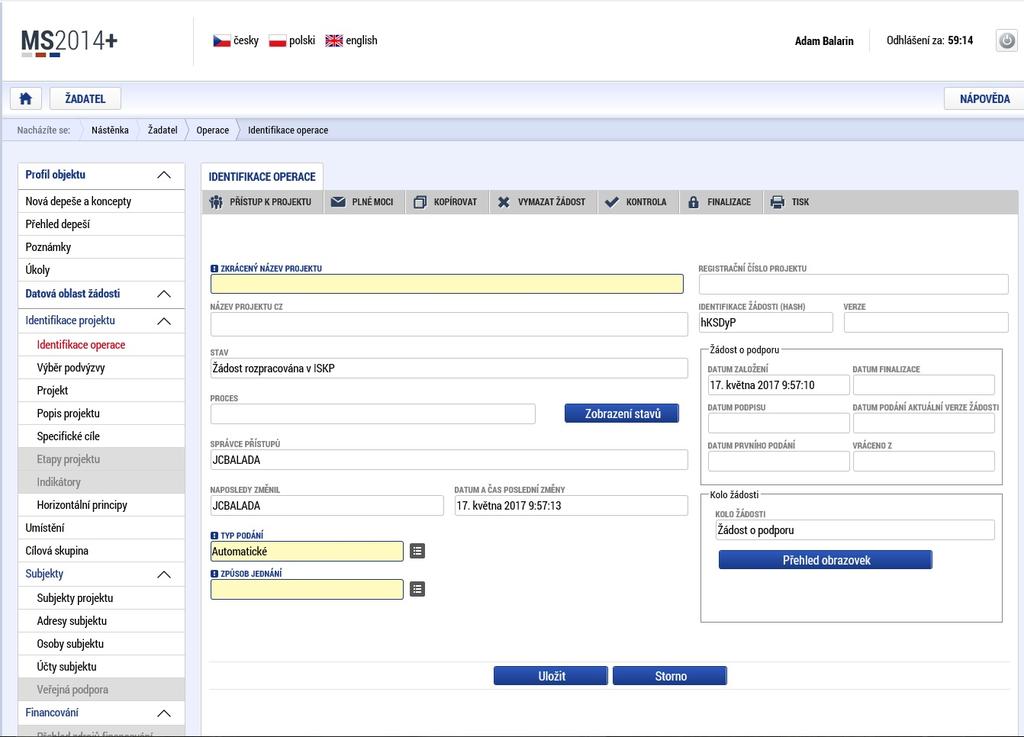Open Osoby subjektu in sidebar

[x=101, y=644]
